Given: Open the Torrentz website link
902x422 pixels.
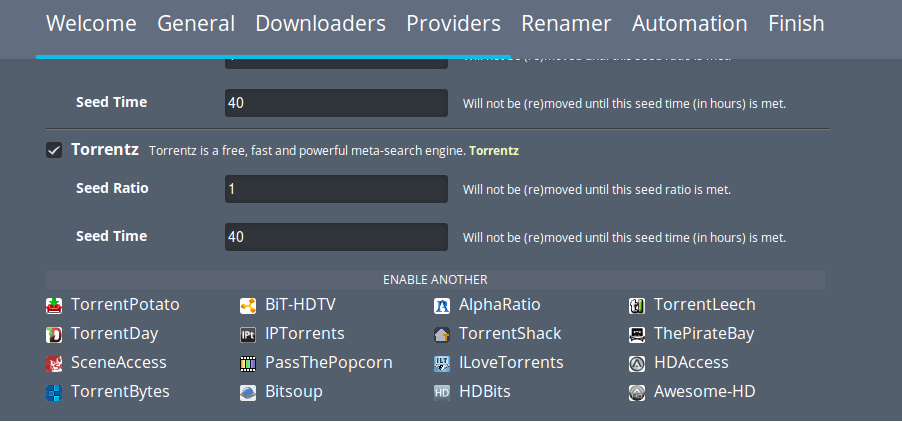Looking at the screenshot, I should (494, 151).
